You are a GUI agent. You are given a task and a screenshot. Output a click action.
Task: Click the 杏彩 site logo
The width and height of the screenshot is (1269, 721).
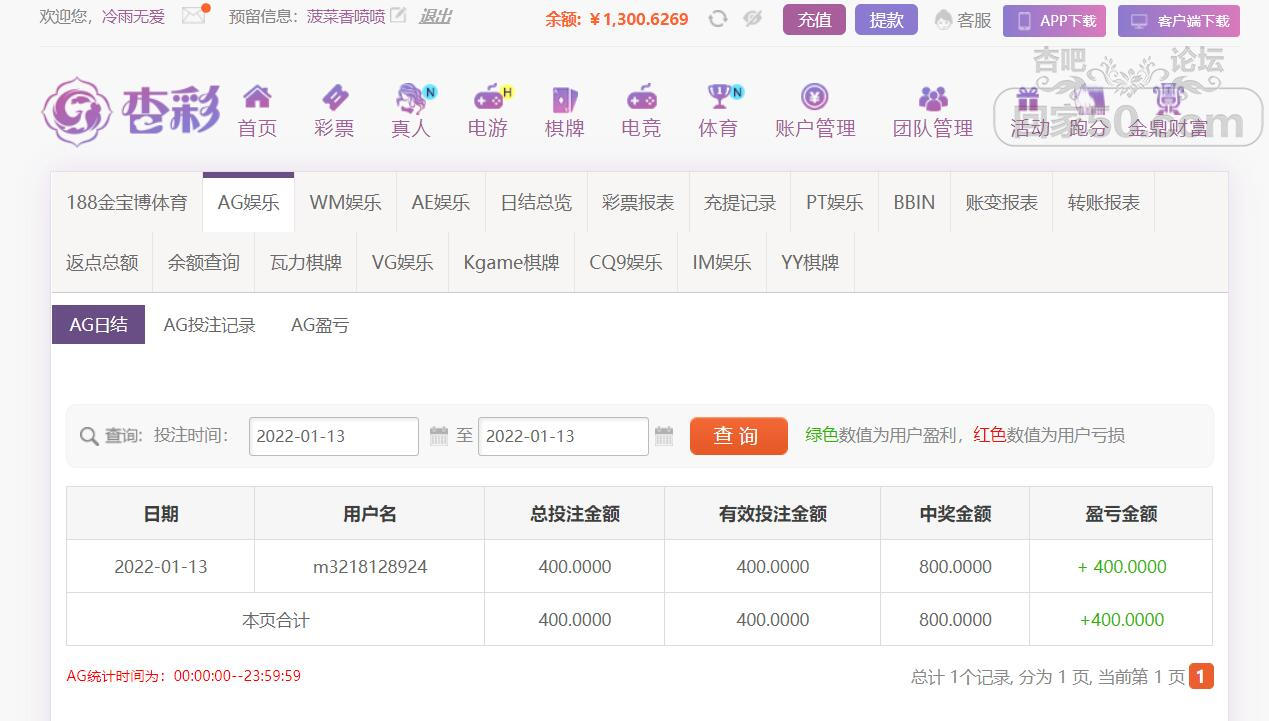pyautogui.click(x=131, y=112)
